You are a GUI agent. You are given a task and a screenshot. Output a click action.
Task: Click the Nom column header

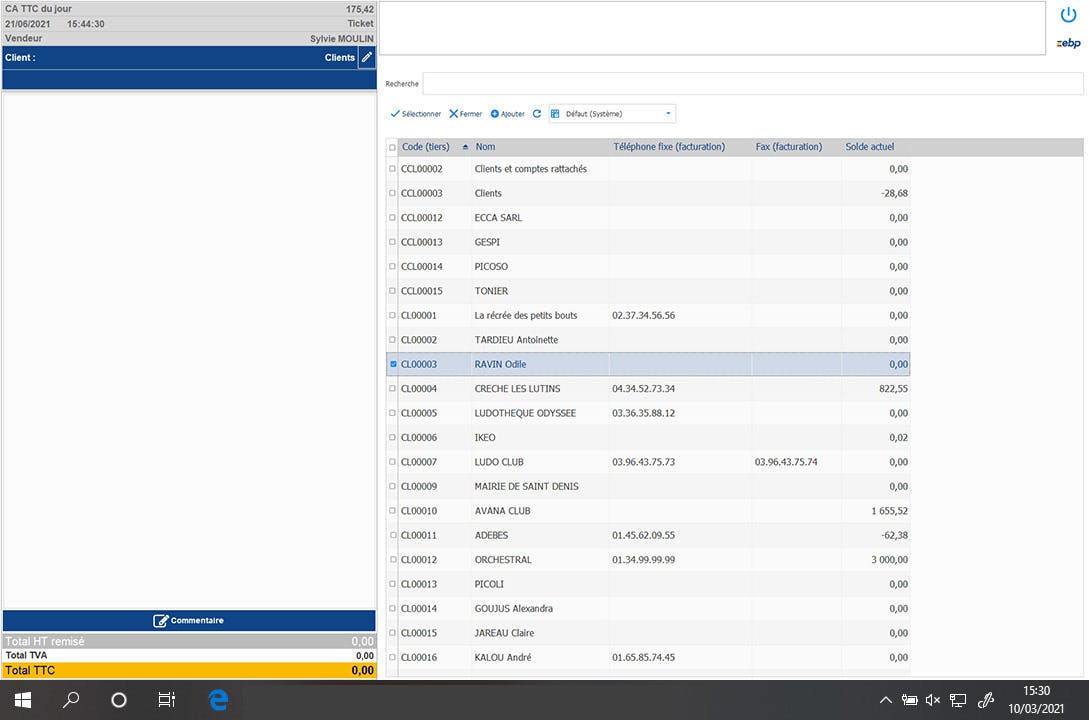coord(485,146)
